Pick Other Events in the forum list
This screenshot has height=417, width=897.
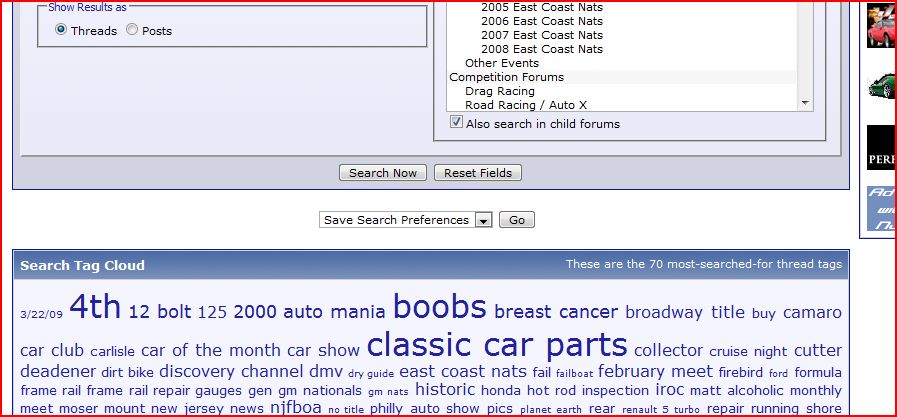(501, 63)
